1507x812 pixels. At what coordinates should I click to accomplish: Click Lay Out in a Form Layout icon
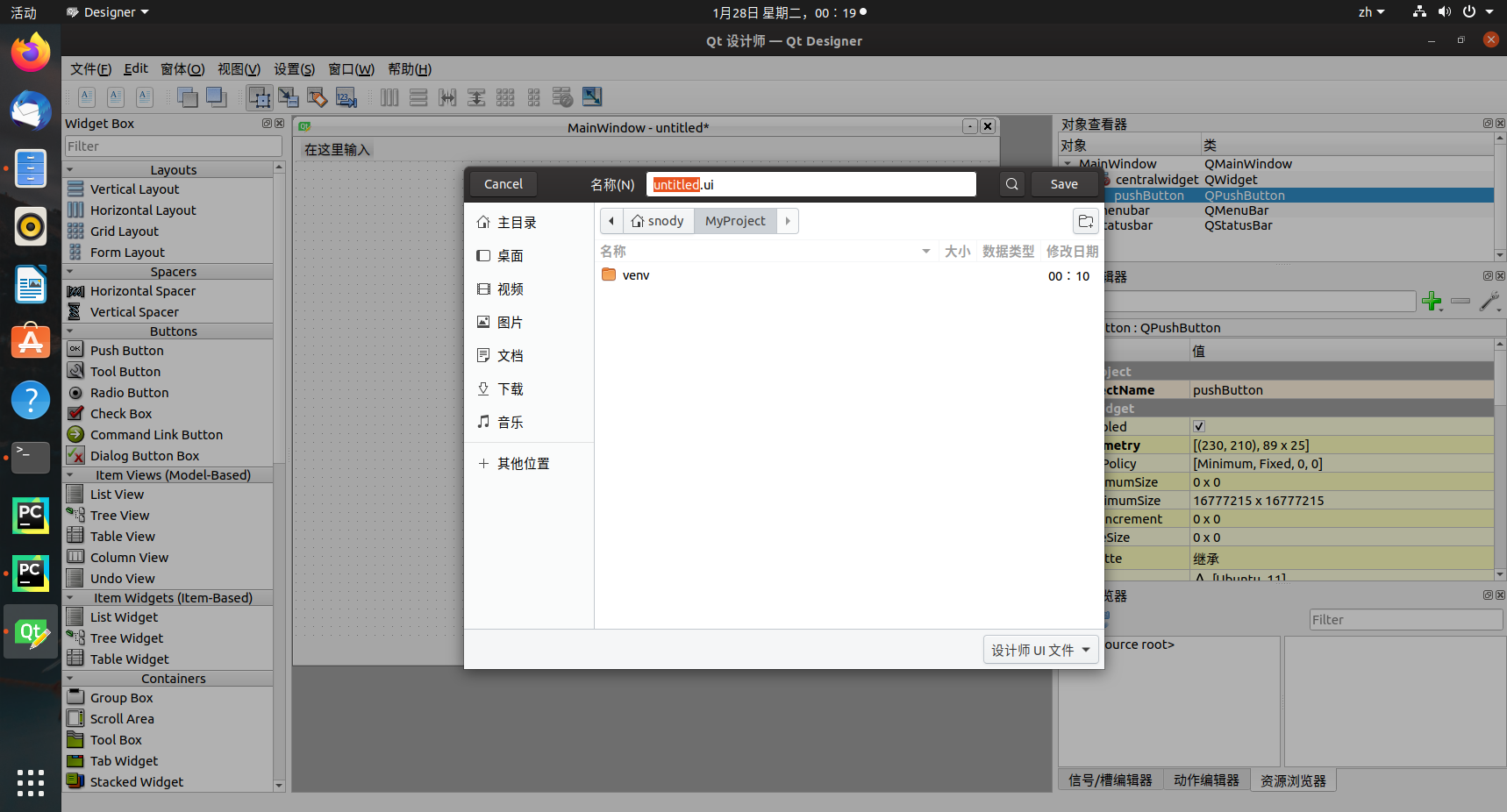pyautogui.click(x=534, y=97)
